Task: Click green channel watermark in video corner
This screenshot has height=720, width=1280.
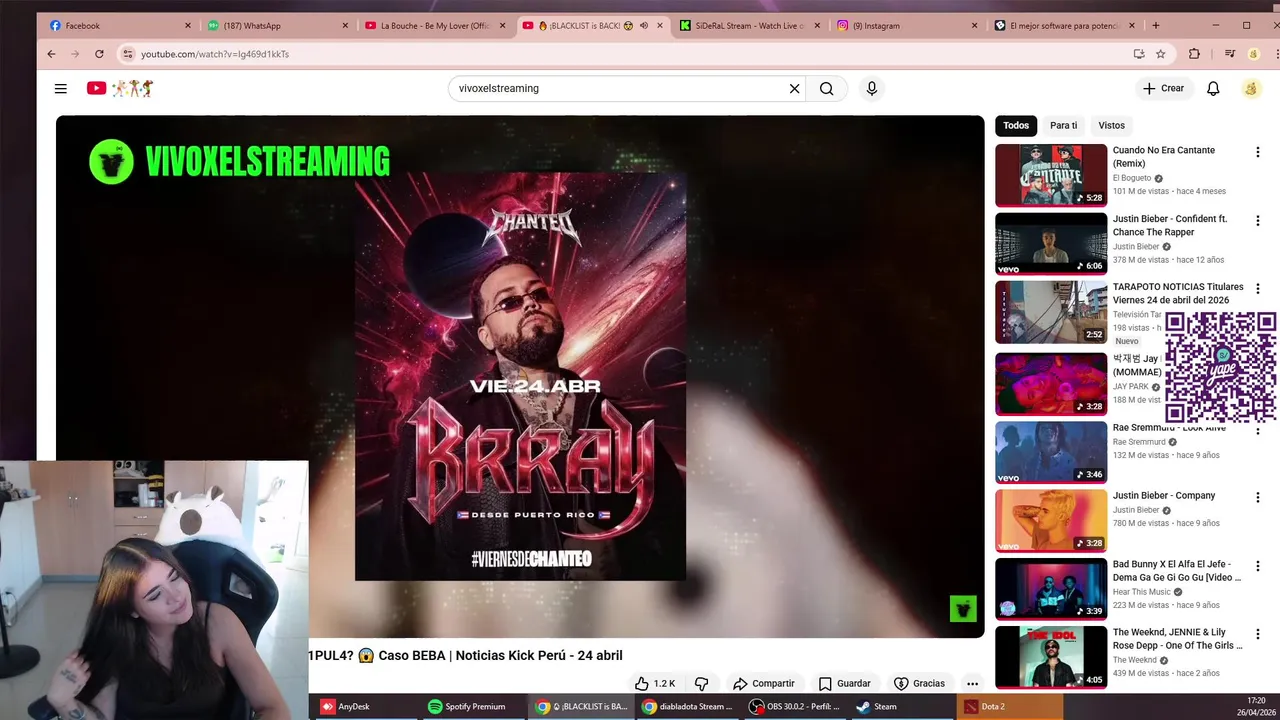Action: tap(963, 609)
